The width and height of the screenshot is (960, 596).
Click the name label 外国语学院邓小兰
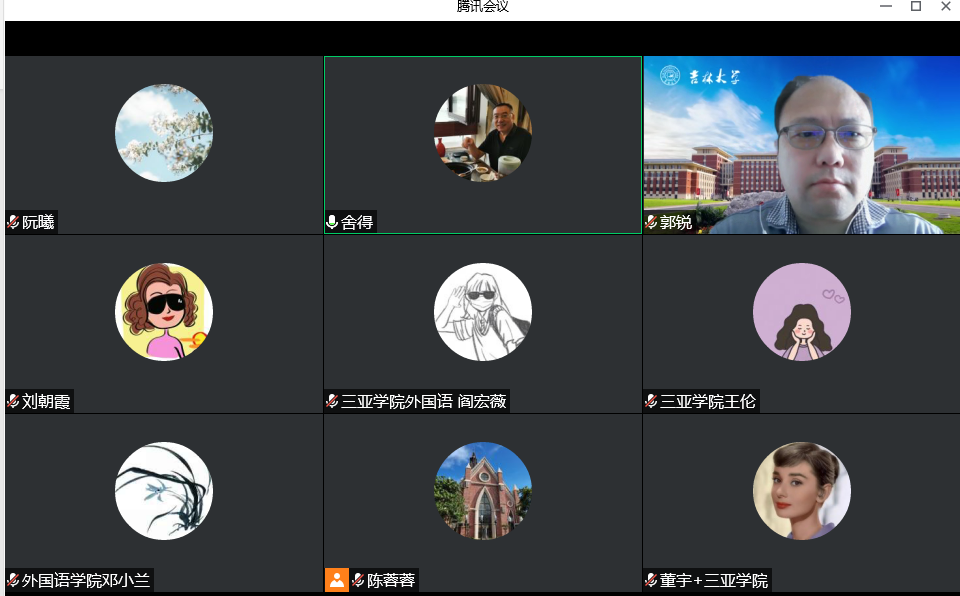pos(86,580)
